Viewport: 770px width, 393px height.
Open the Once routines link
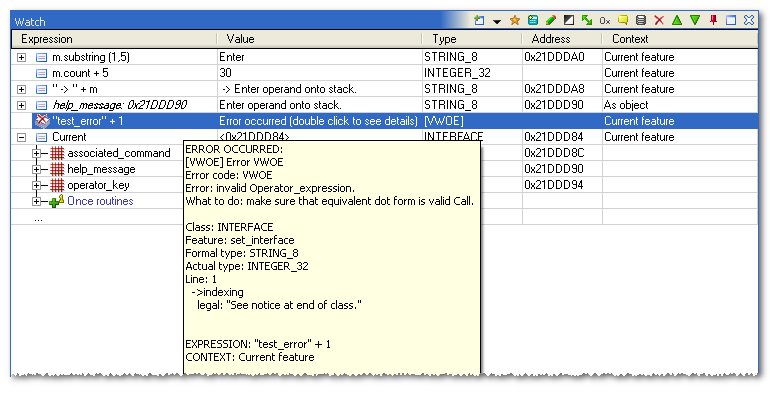click(100, 201)
